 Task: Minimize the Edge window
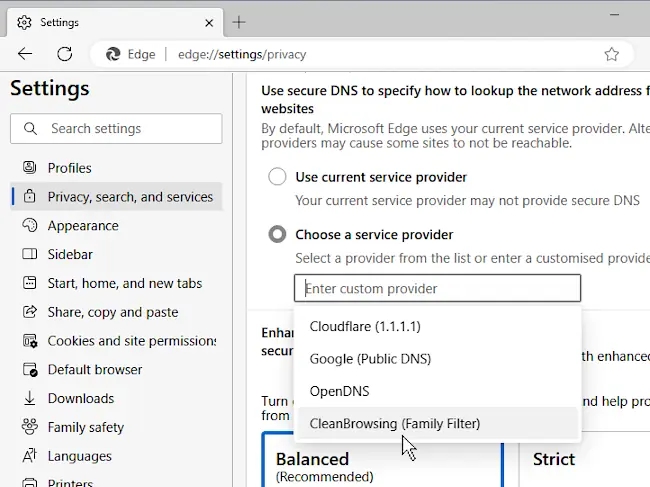click(x=614, y=15)
